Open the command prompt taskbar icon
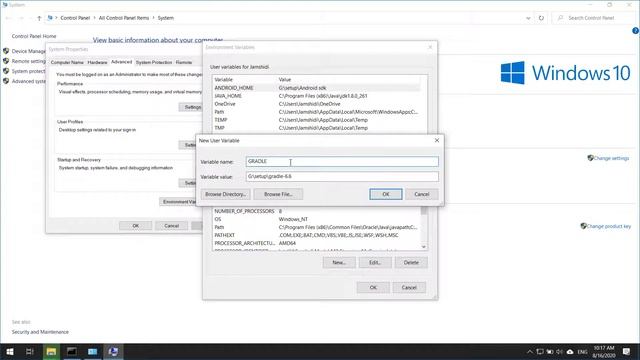640x360 pixels. click(72, 351)
